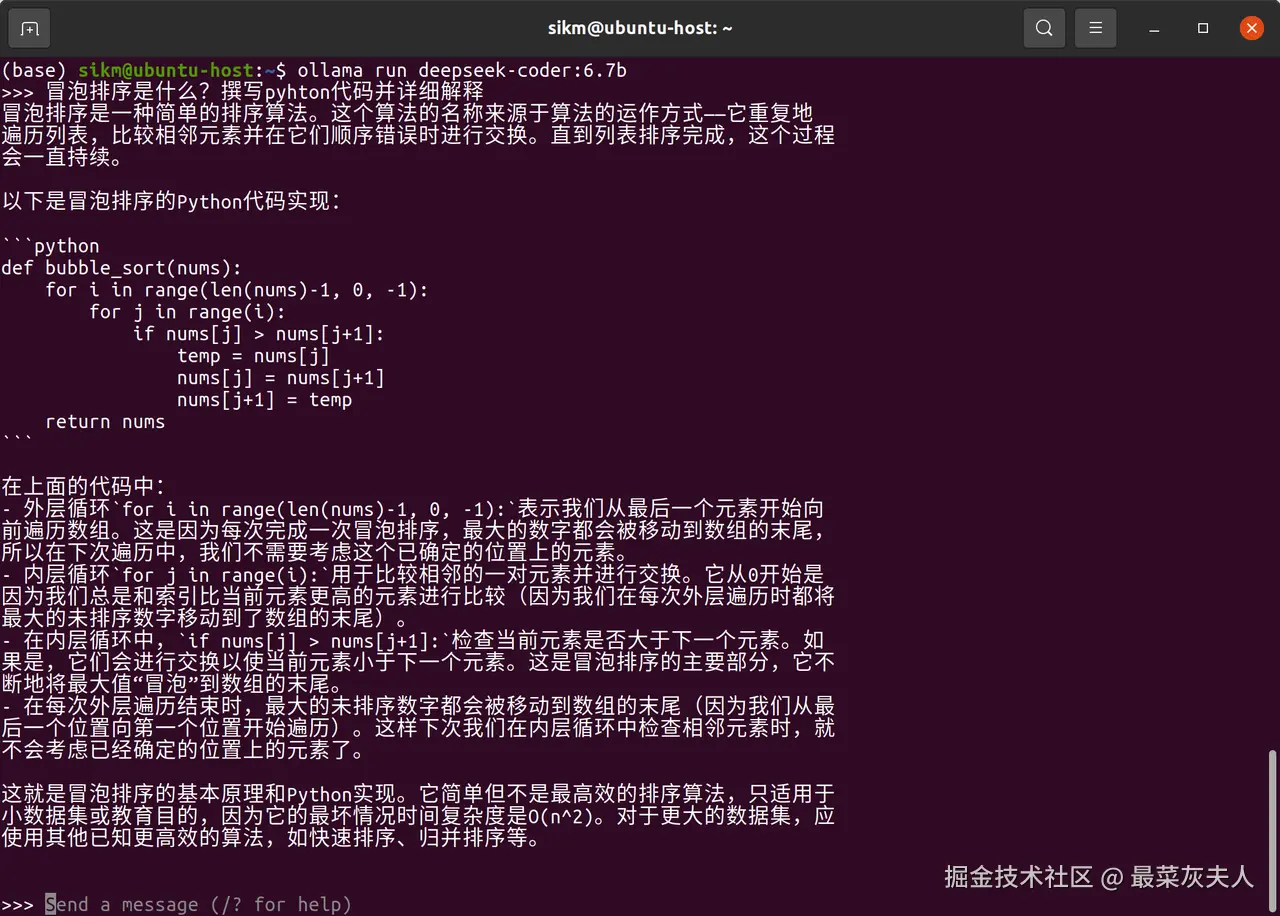Click the code line 'temp = nums[j]'
The height and width of the screenshot is (916, 1280).
[253, 356]
